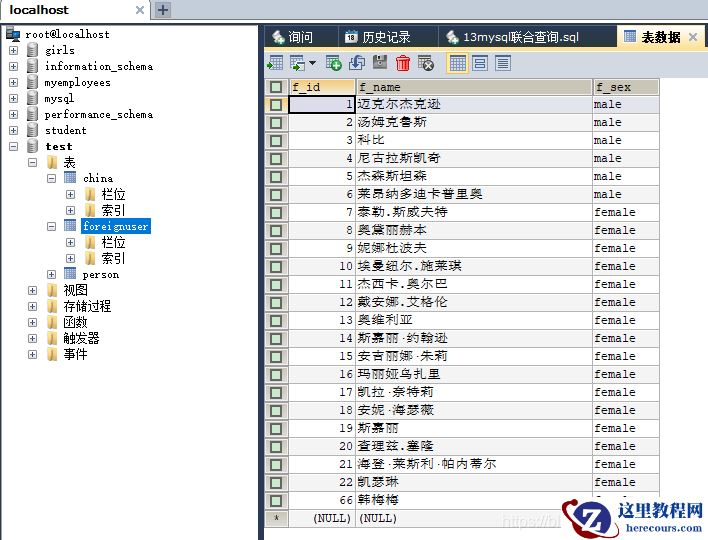Viewport: 708px width, 540px height.
Task: Toggle select-all checkbox in table header
Action: coord(276,87)
